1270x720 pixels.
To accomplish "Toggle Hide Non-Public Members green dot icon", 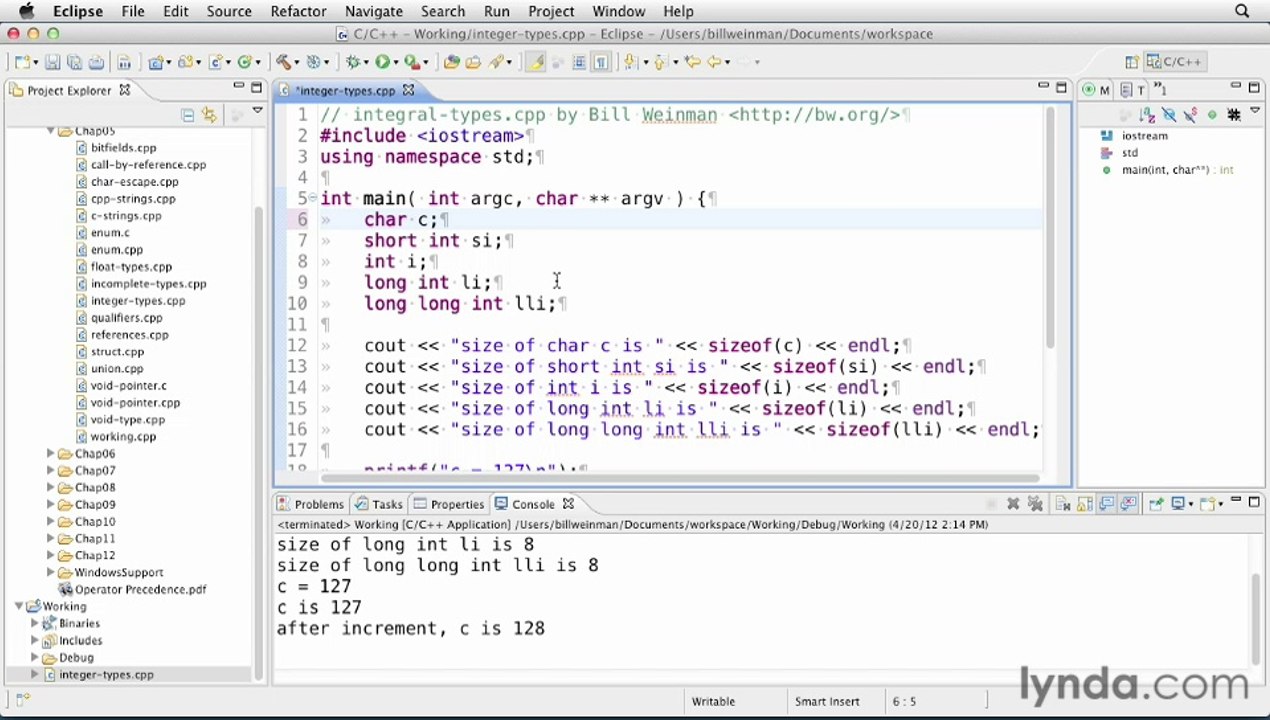I will click(1212, 115).
